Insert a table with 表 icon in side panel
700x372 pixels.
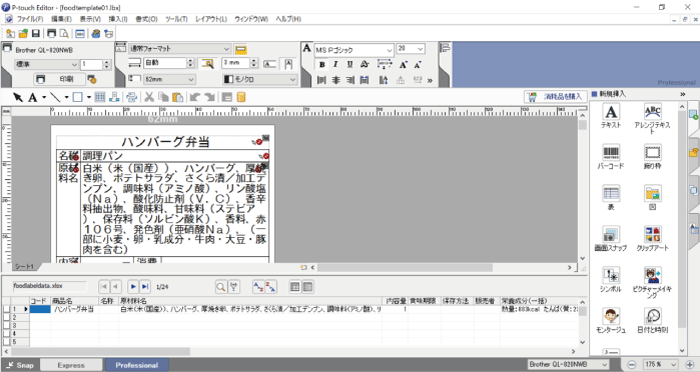[x=611, y=197]
